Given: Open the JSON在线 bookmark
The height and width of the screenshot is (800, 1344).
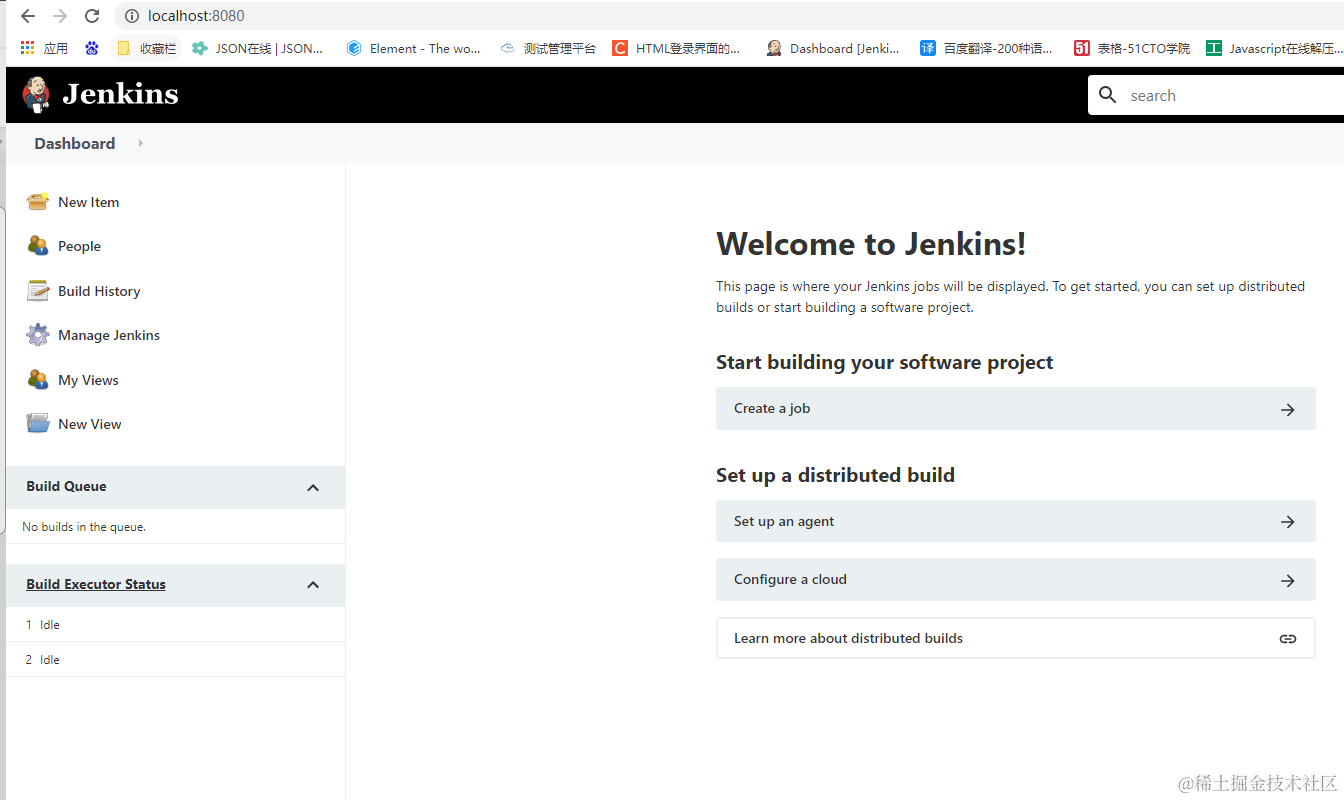Looking at the screenshot, I should 258,48.
